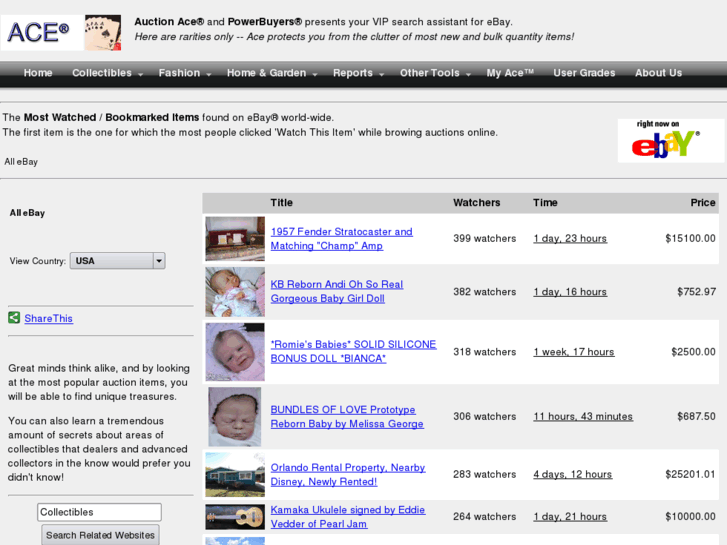Click the 264 watchers cell
The width and height of the screenshot is (727, 545).
click(x=485, y=517)
